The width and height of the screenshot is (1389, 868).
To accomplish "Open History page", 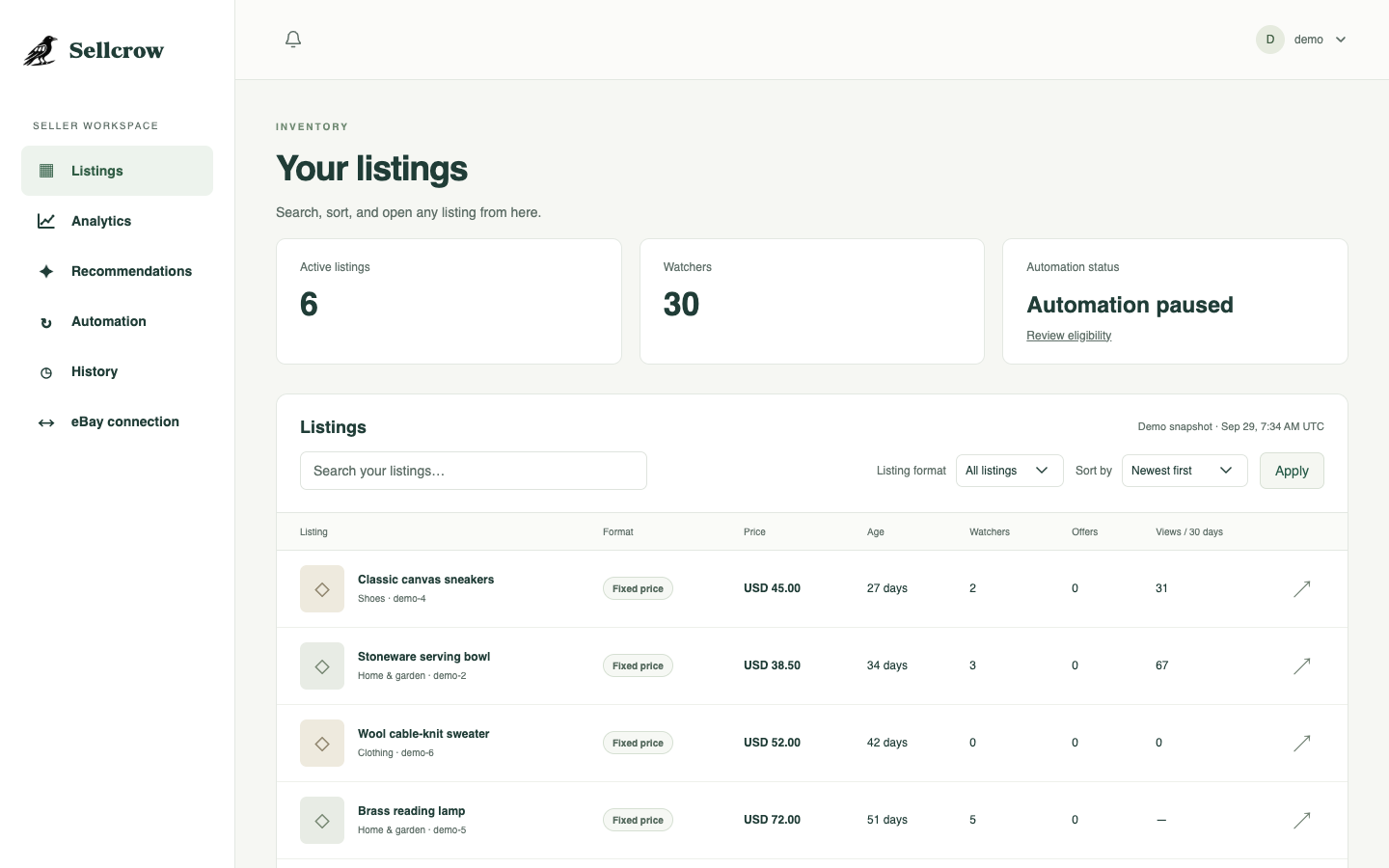I will coord(117,371).
